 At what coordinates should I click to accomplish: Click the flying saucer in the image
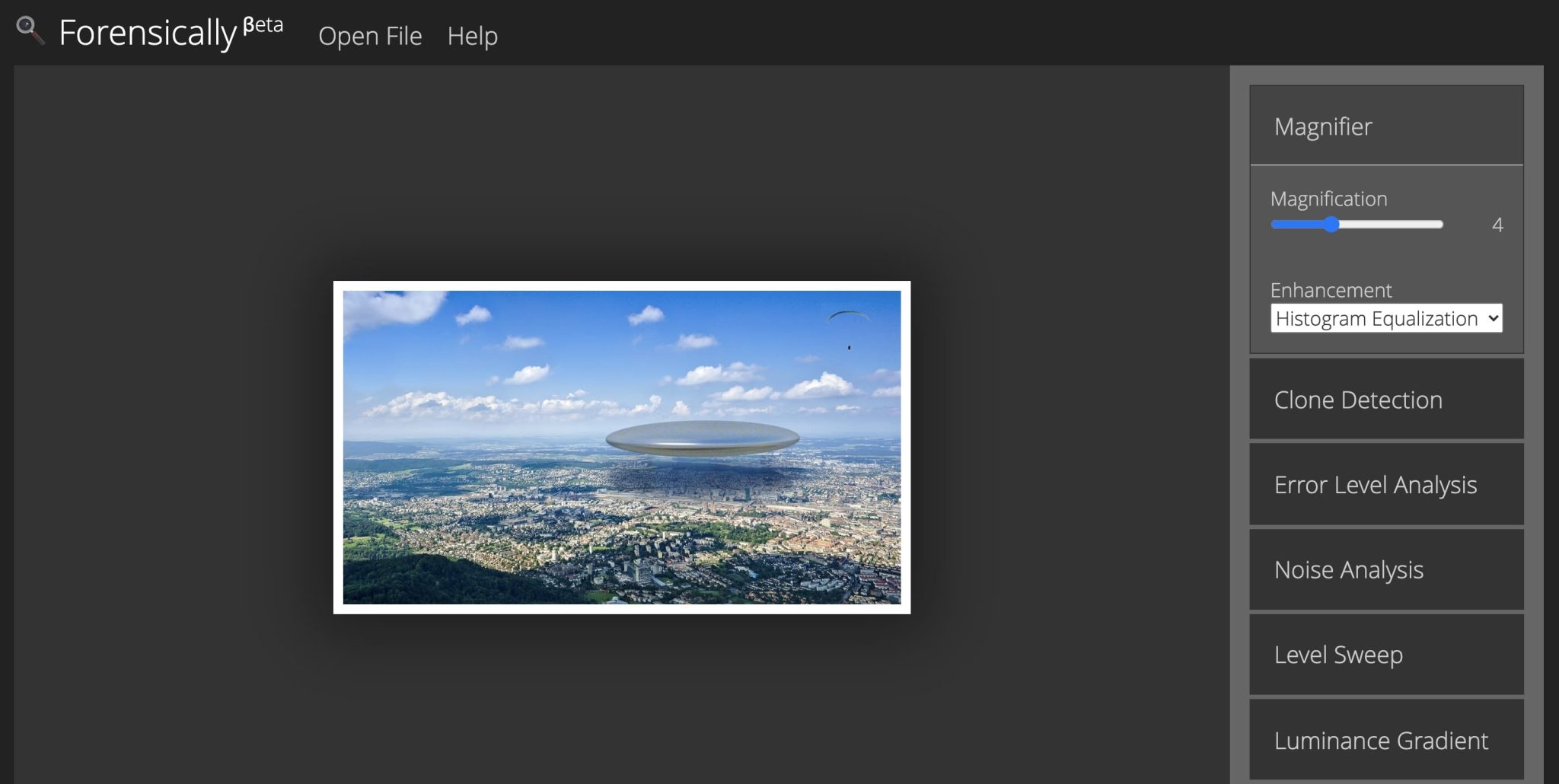tap(702, 438)
